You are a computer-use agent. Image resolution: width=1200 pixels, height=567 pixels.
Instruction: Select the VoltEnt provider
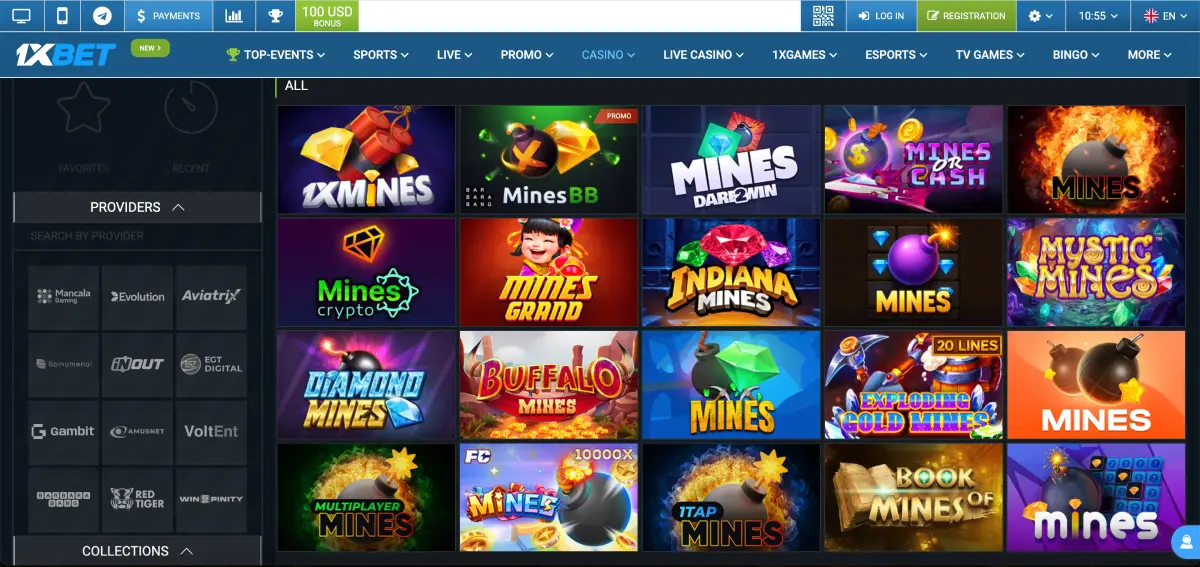pyautogui.click(x=211, y=432)
